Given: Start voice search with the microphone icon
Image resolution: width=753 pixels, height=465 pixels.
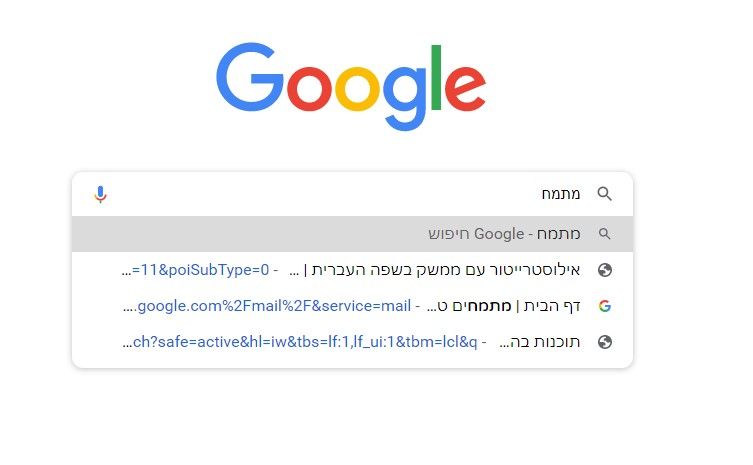Looking at the screenshot, I should [x=100, y=194].
